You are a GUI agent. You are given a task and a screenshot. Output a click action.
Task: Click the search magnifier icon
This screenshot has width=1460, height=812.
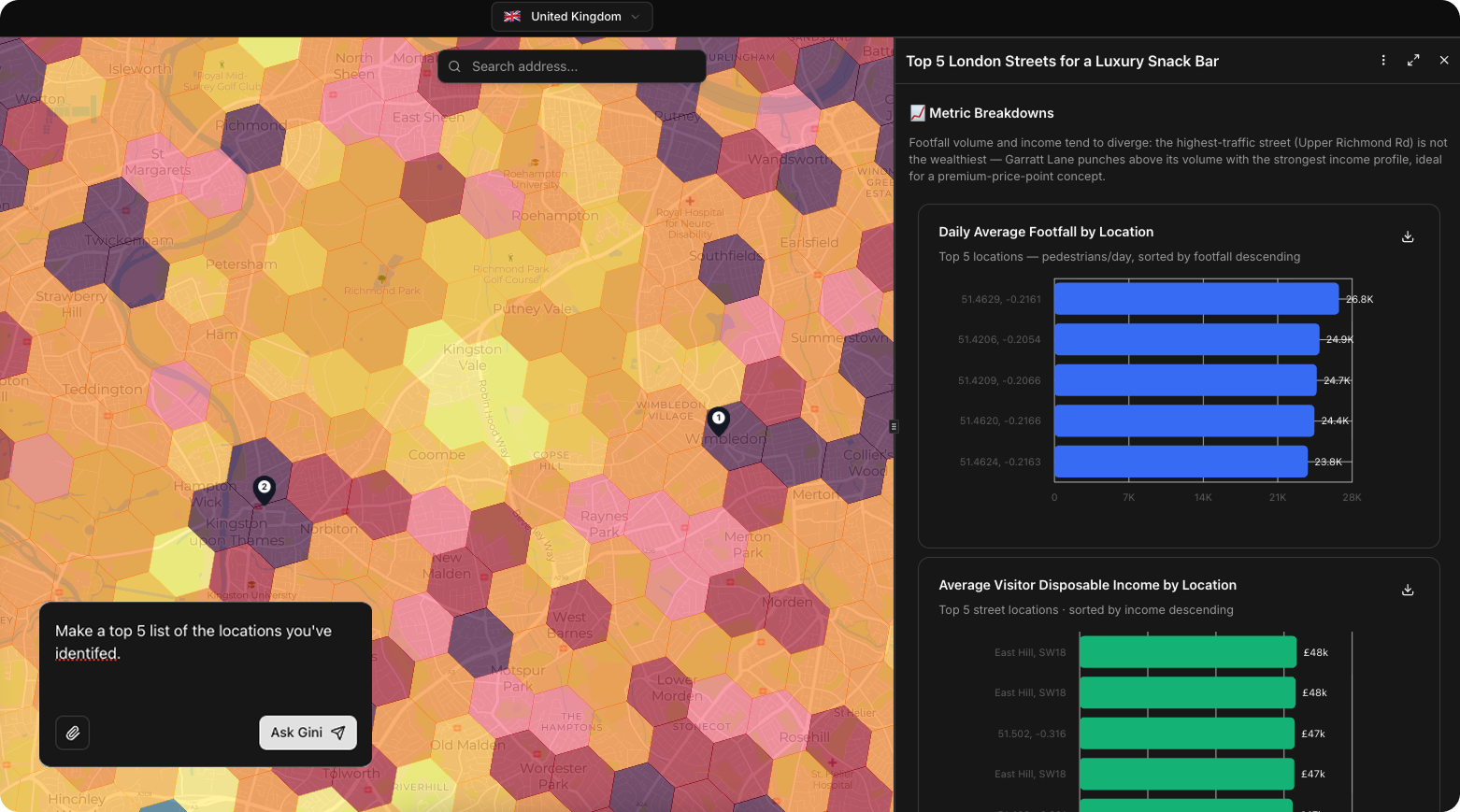point(454,66)
